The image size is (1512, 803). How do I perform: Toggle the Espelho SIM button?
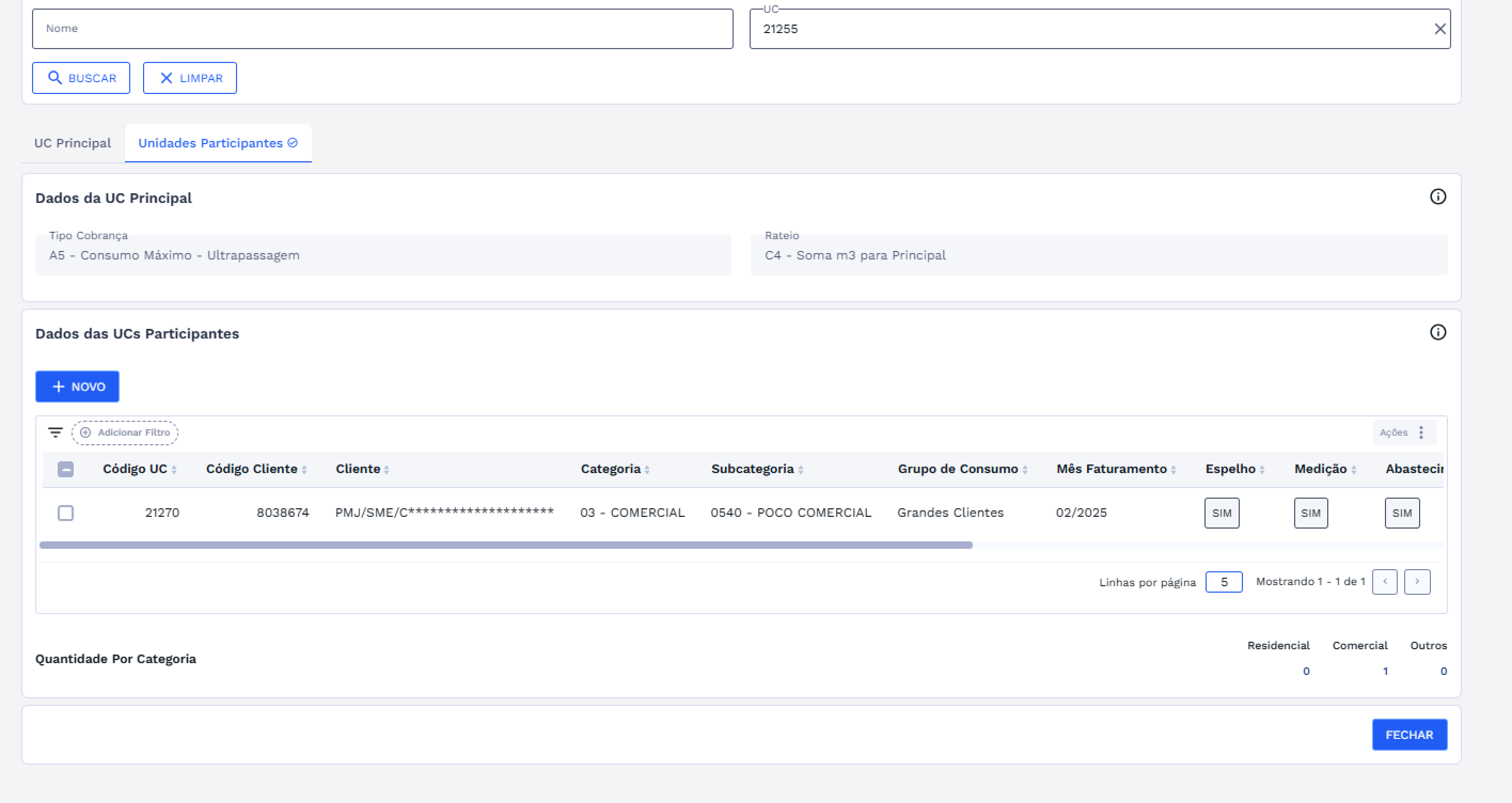[1222, 513]
